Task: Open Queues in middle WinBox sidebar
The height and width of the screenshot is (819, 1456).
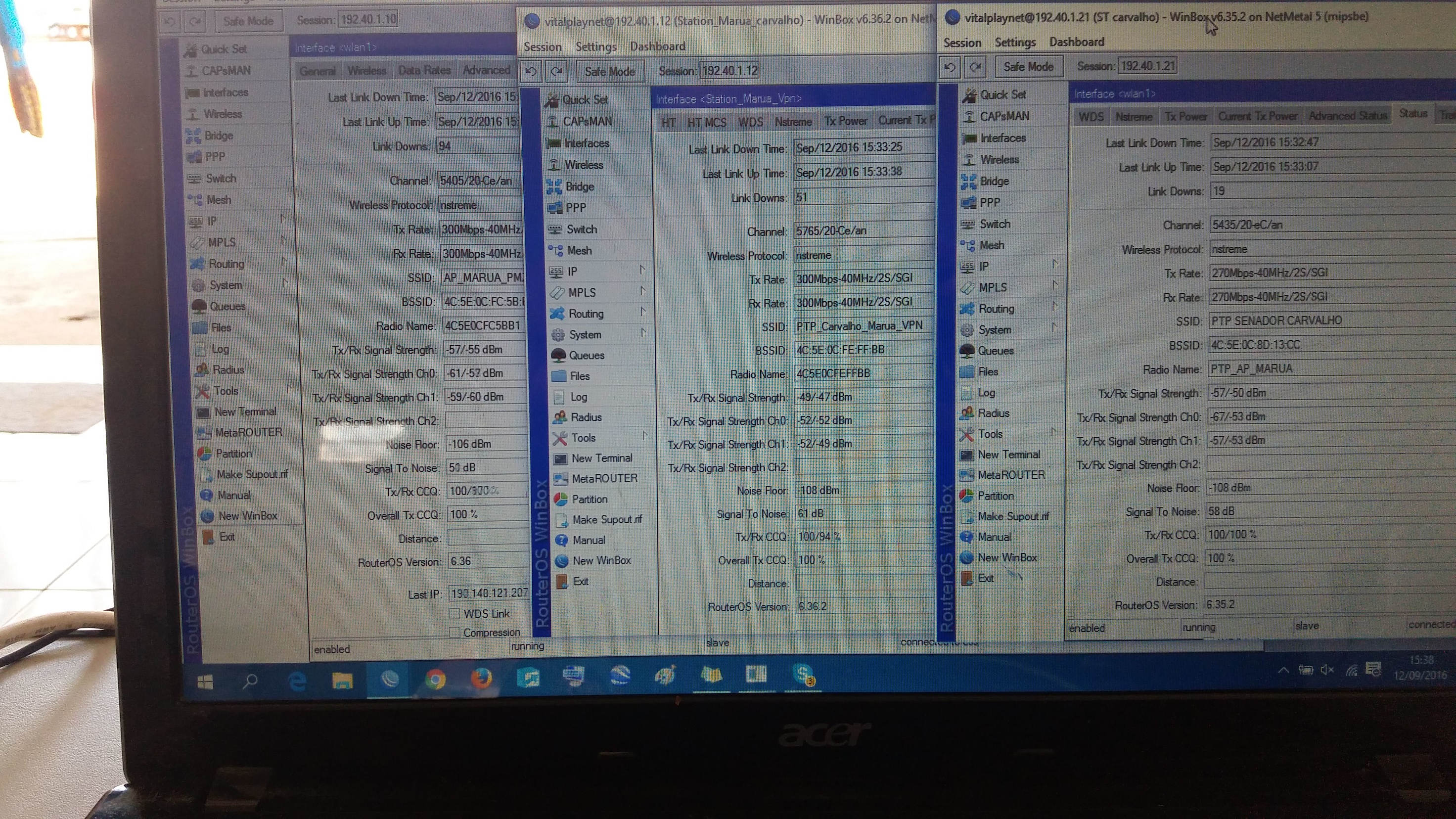Action: 578,356
